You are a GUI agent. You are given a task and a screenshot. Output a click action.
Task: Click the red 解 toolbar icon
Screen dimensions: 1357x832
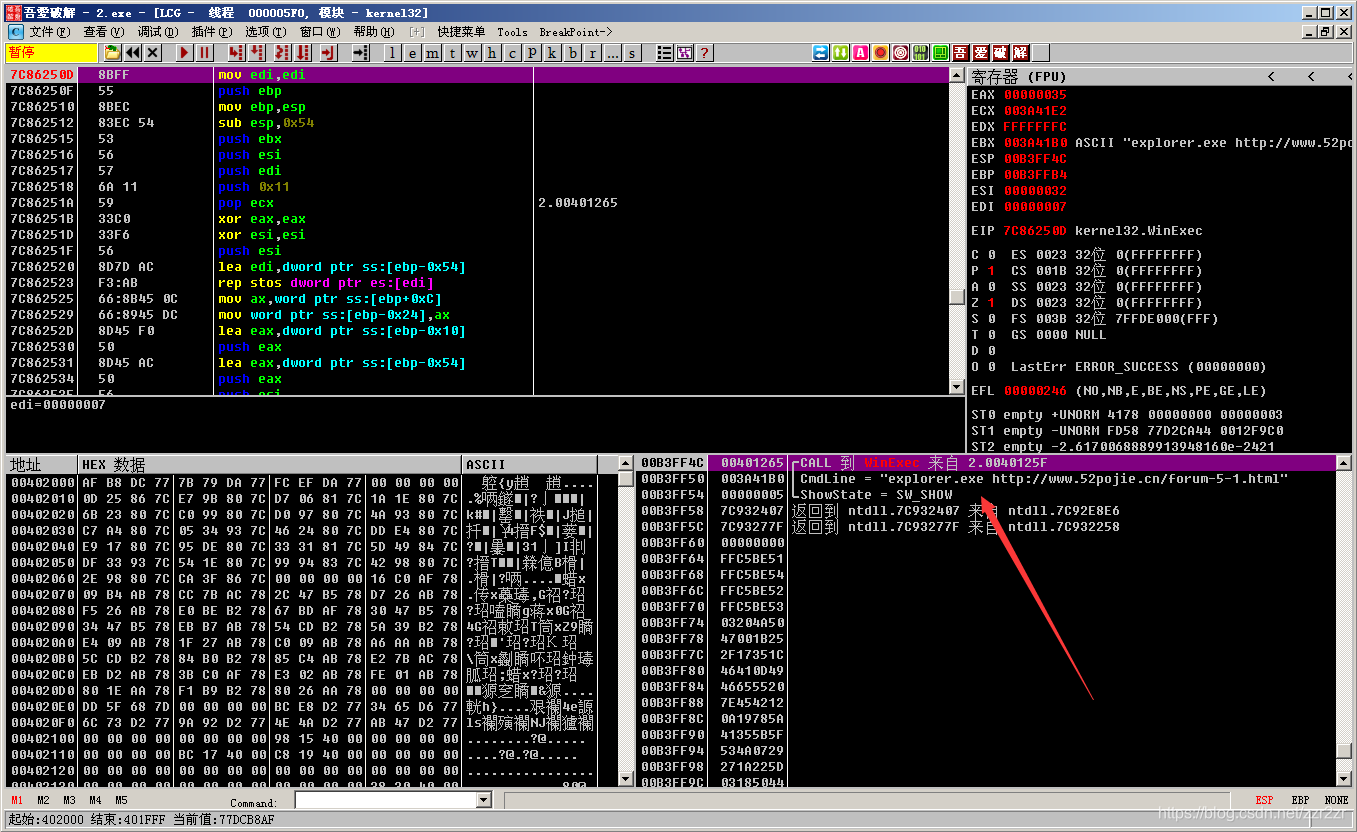[x=1019, y=53]
